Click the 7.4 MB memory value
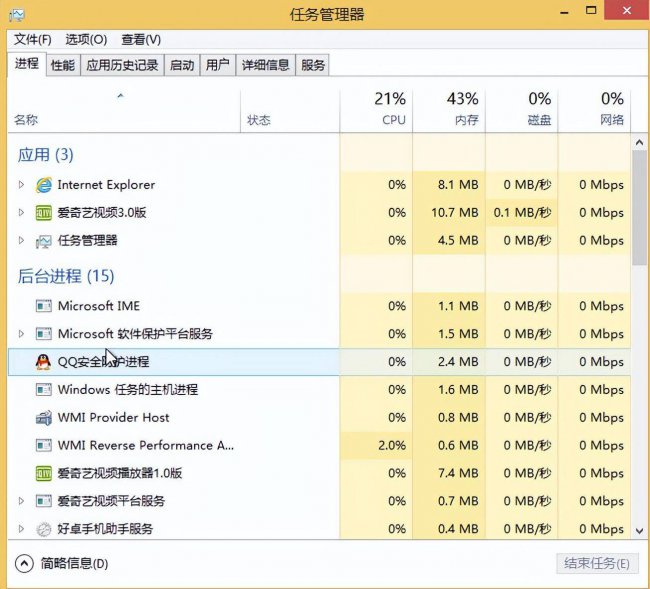The image size is (650, 589). (x=458, y=473)
